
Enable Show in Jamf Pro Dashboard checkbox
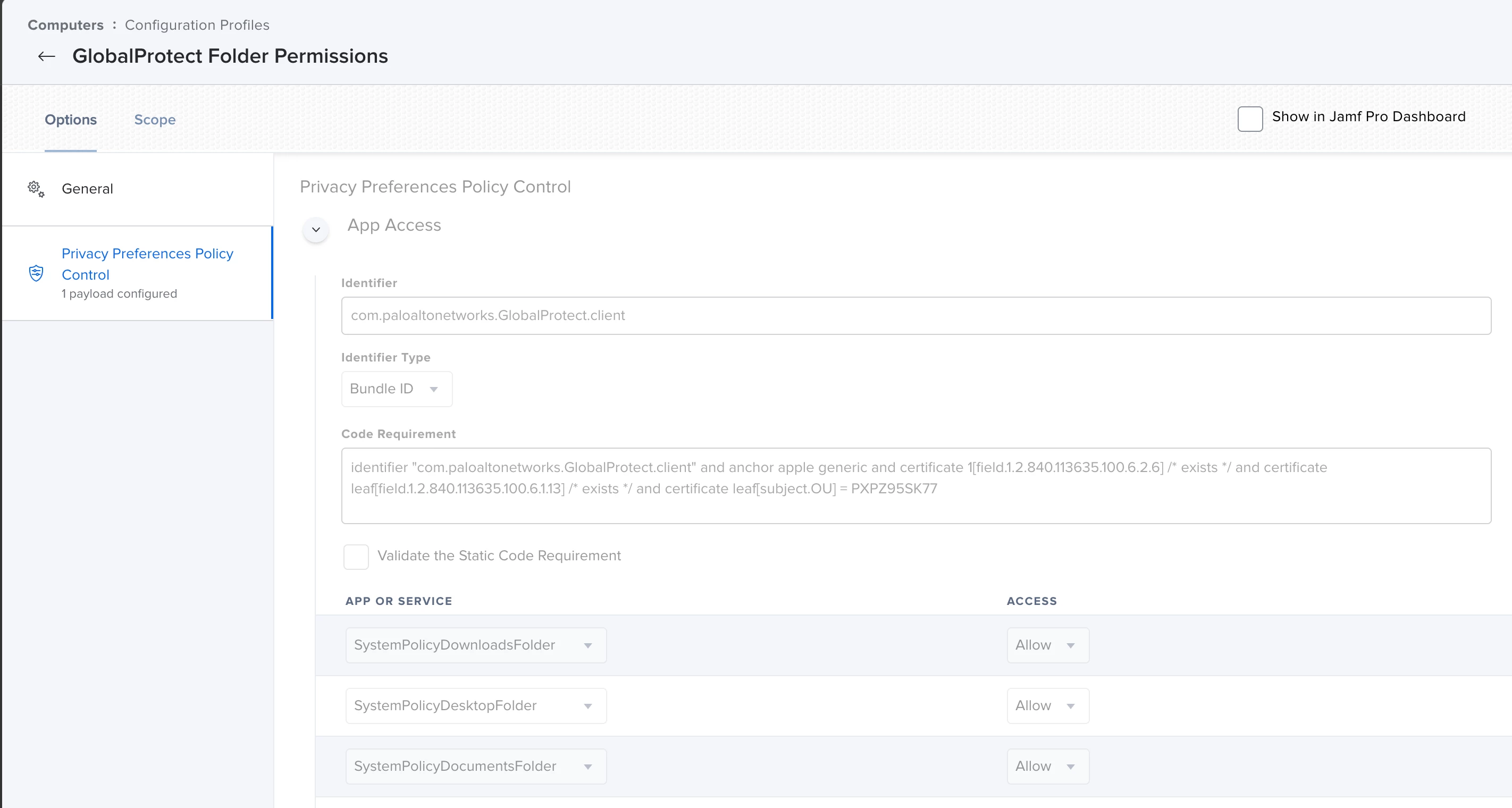click(x=1249, y=119)
